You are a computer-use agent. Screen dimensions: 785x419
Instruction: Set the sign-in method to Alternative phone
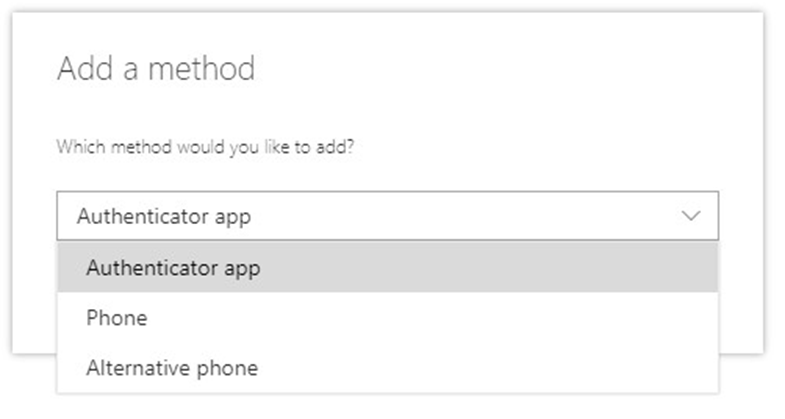tap(172, 368)
